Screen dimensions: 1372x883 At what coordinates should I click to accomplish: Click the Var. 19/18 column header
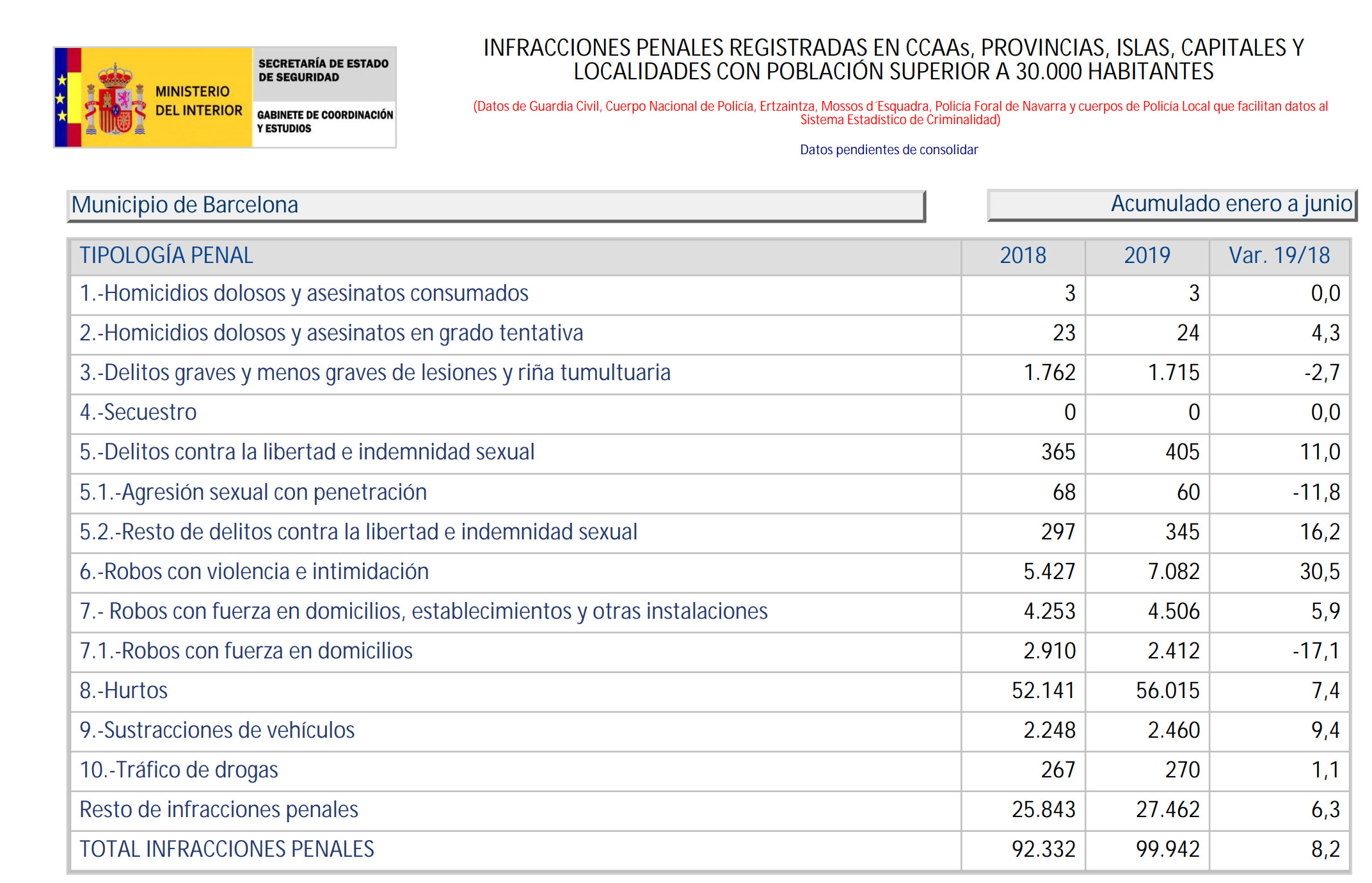tap(1280, 255)
